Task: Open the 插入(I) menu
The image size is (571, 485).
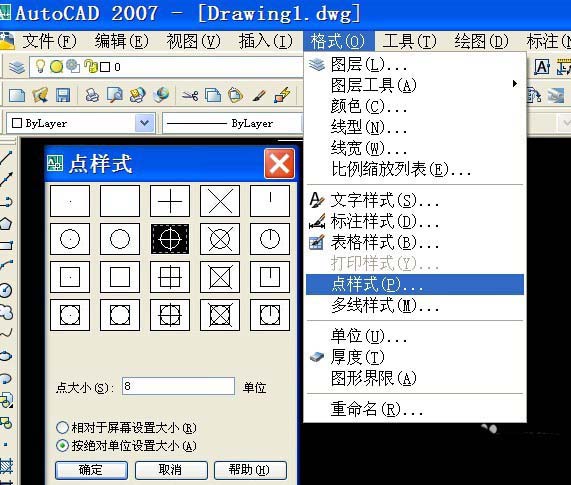Action: (265, 41)
